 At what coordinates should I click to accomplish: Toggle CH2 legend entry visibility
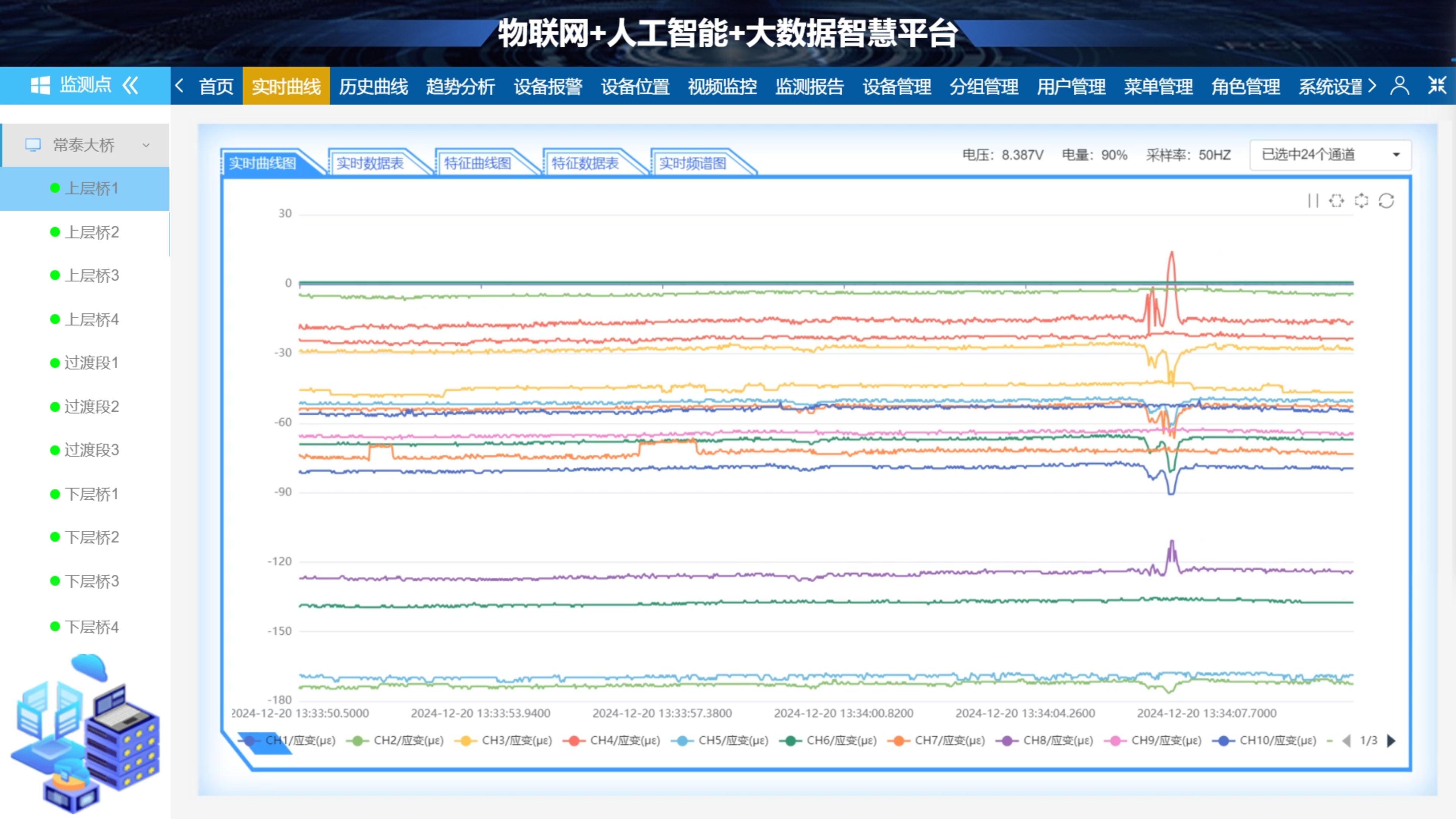396,740
